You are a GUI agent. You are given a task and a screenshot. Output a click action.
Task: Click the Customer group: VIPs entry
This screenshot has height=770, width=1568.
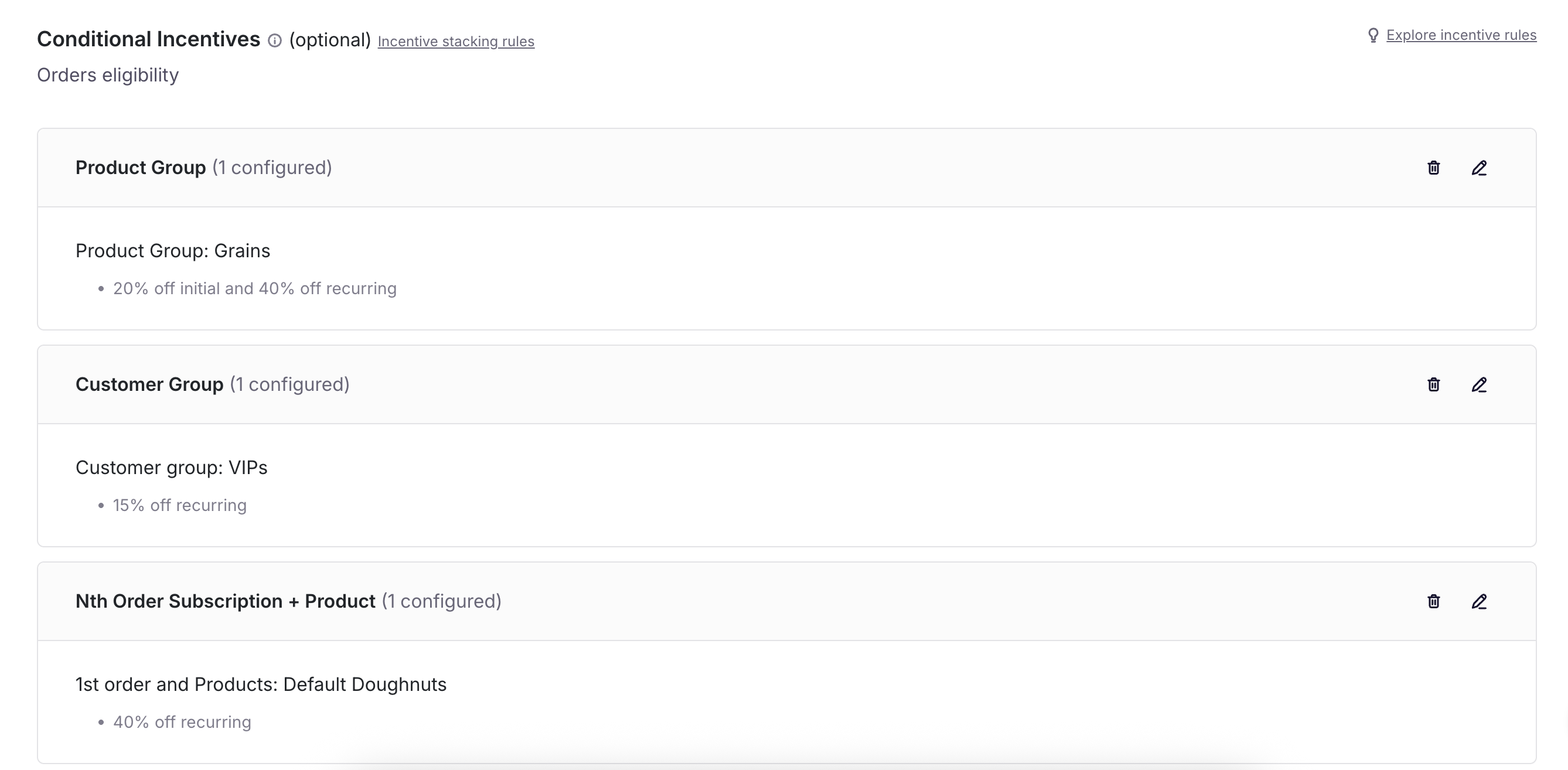(x=171, y=468)
